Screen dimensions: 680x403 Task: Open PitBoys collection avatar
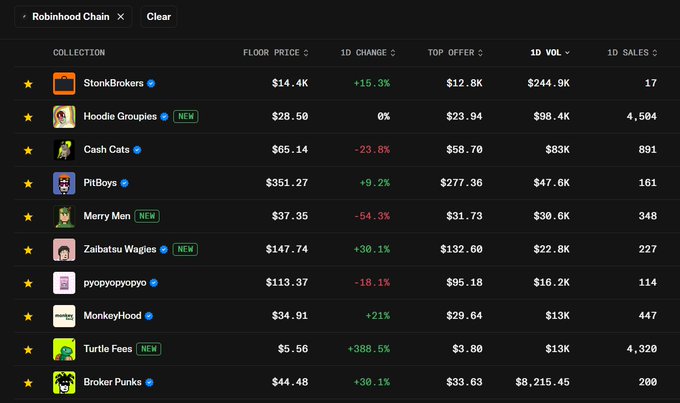(64, 183)
